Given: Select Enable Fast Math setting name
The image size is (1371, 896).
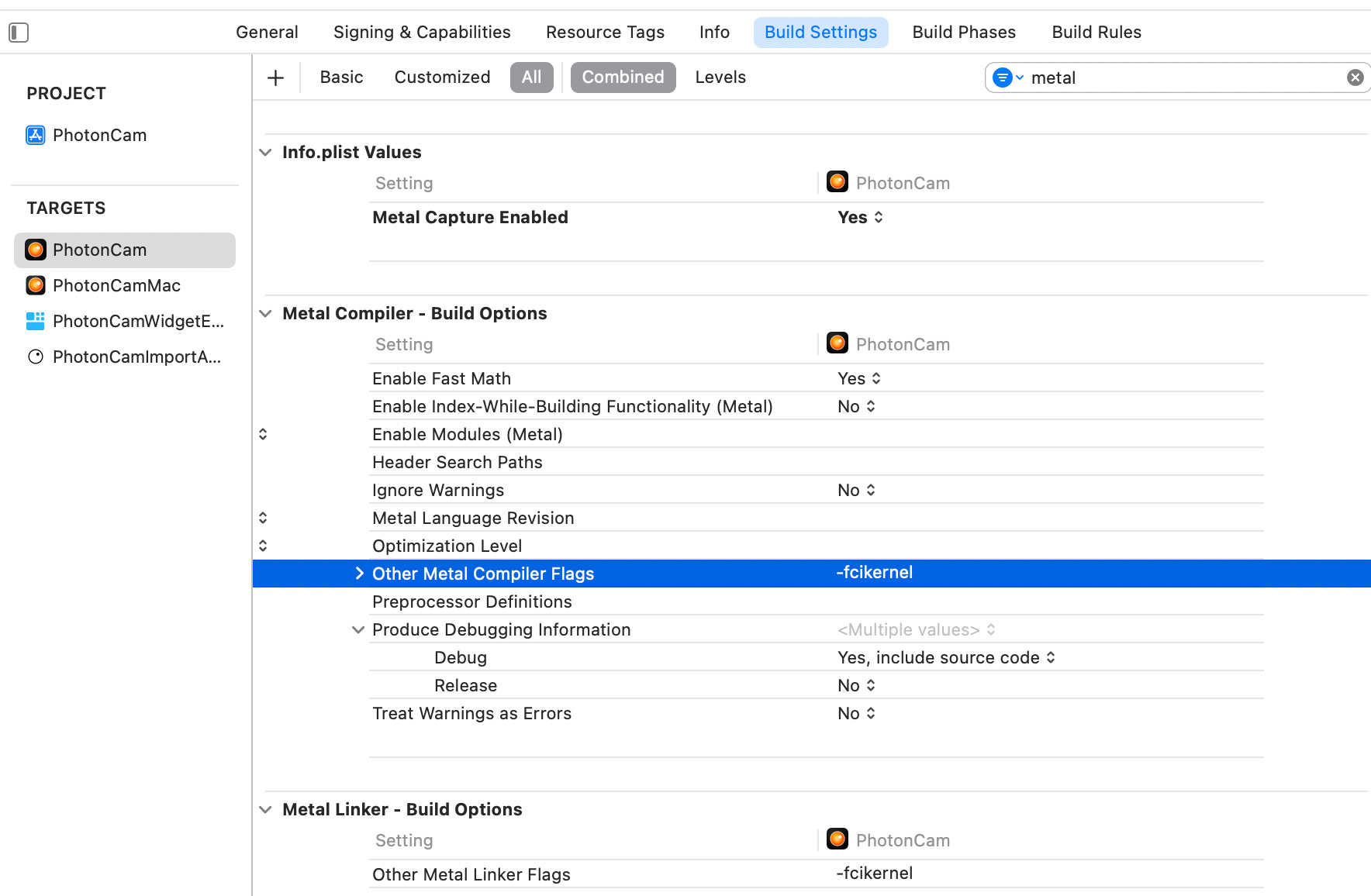Looking at the screenshot, I should [441, 379].
